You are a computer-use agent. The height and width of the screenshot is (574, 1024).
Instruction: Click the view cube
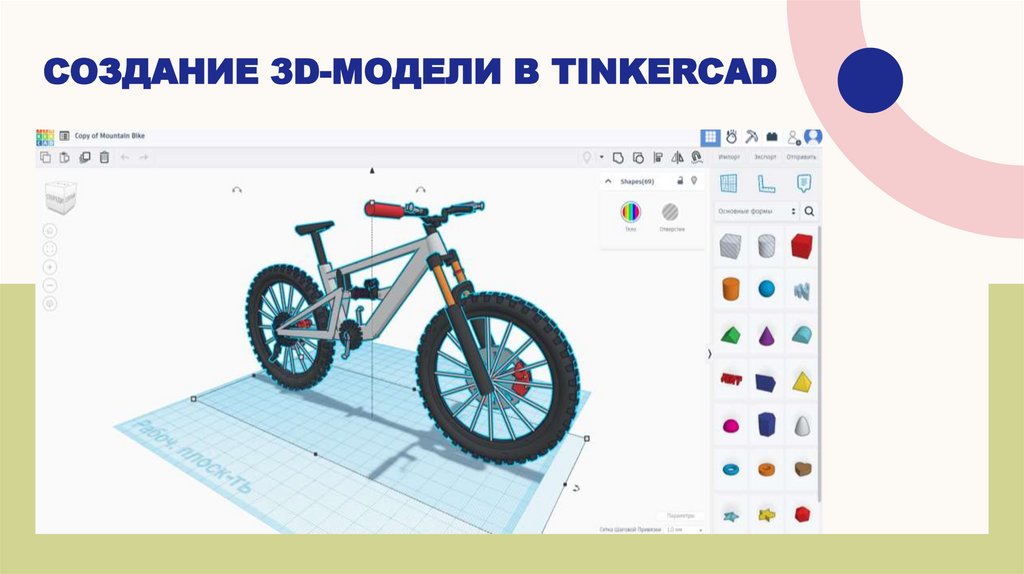61,197
